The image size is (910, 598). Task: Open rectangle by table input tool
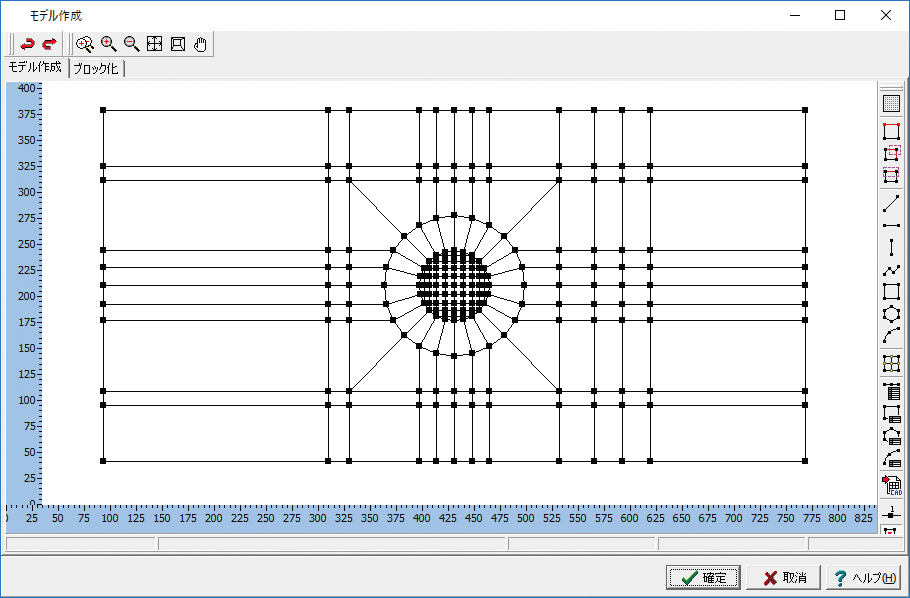pyautogui.click(x=891, y=413)
